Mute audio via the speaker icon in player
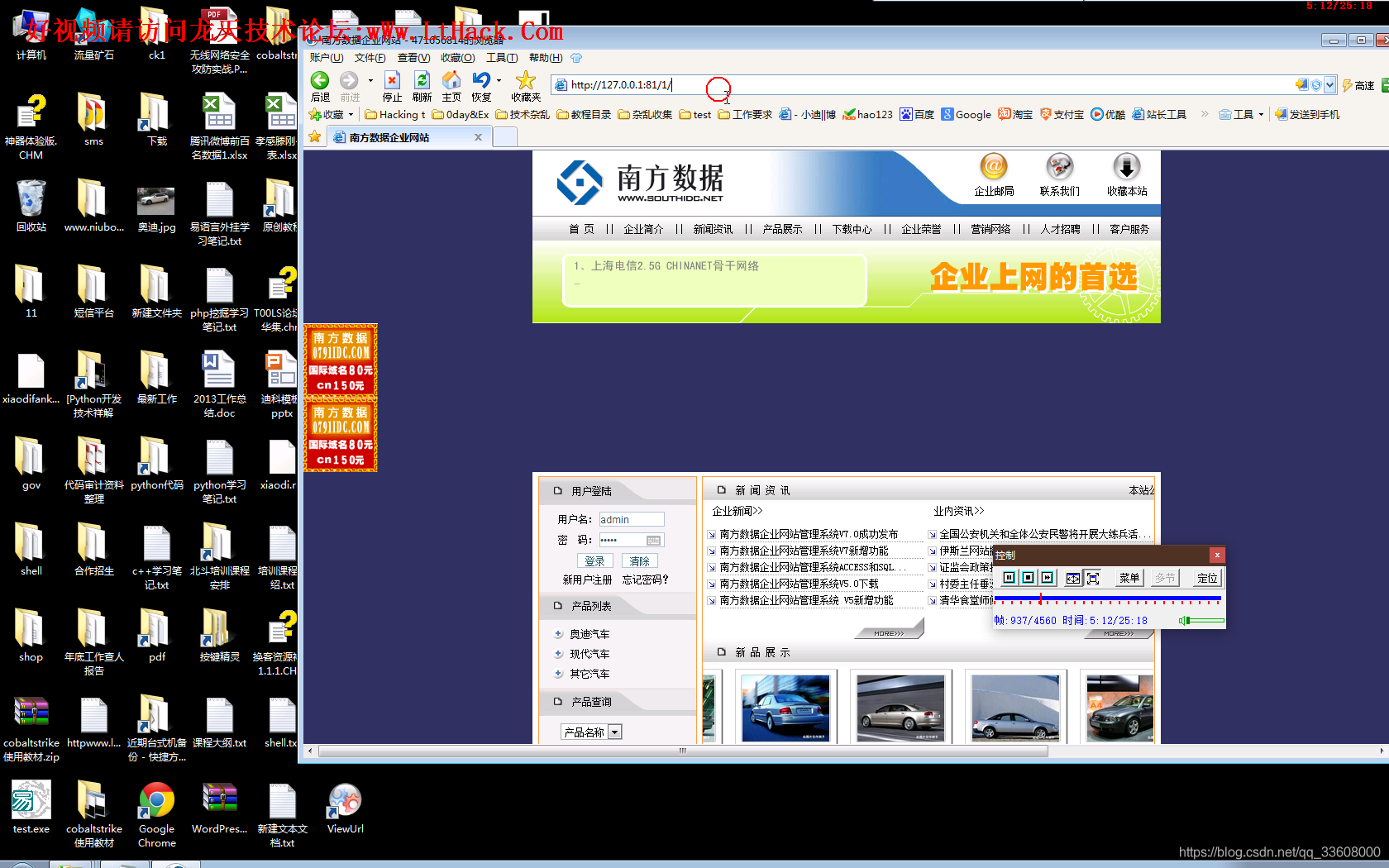The height and width of the screenshot is (868, 1389). click(x=1182, y=620)
